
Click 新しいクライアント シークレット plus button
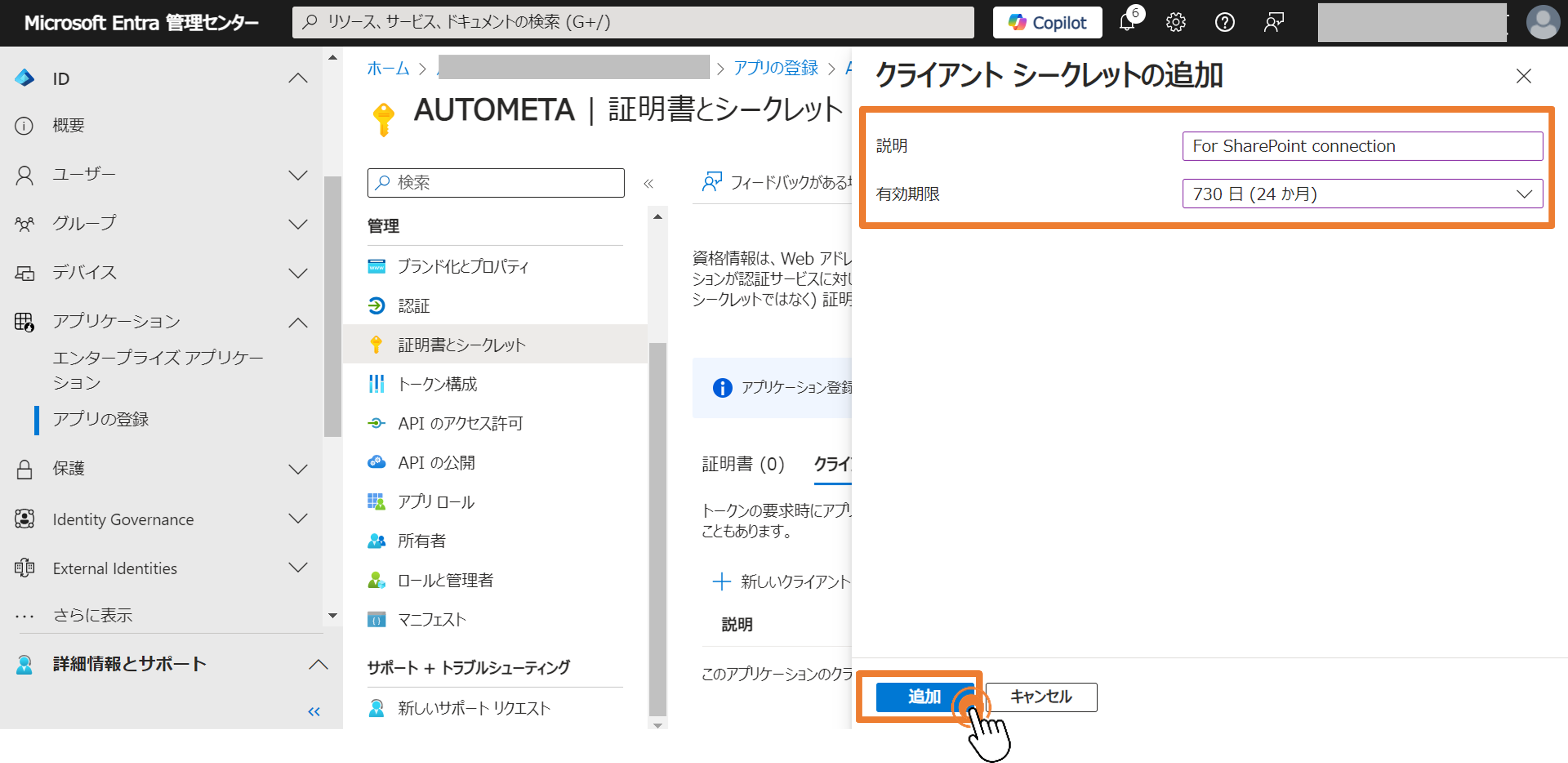tap(781, 581)
